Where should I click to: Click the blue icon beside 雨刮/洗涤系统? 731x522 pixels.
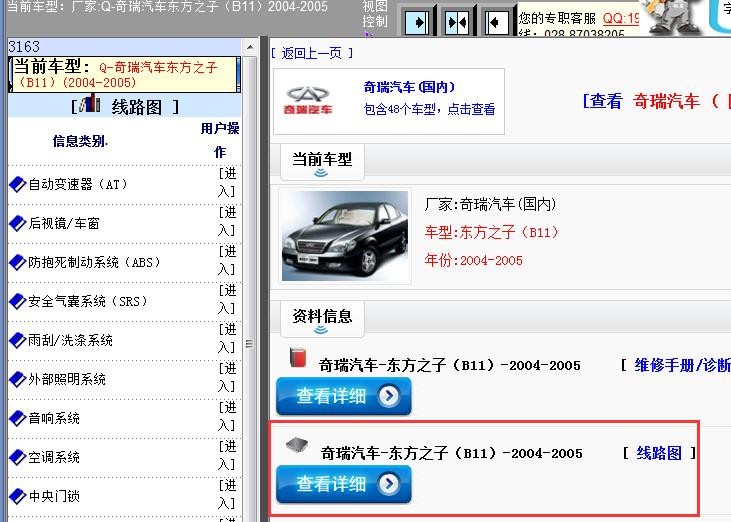point(18,341)
